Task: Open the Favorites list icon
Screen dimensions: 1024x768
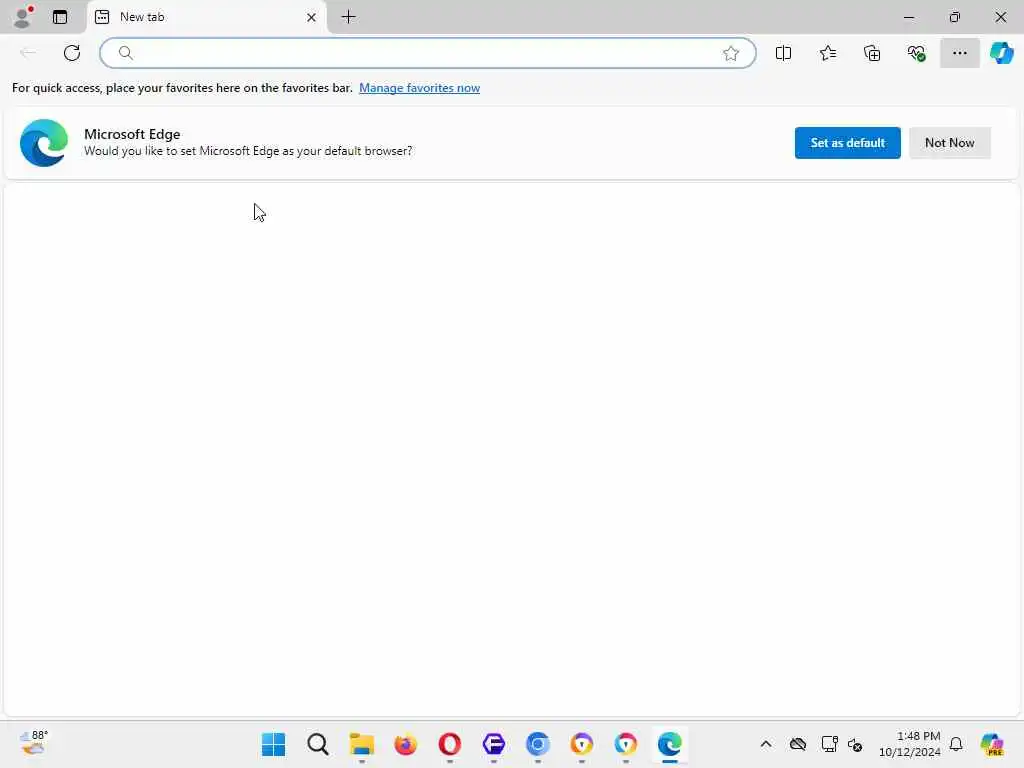Action: (827, 53)
